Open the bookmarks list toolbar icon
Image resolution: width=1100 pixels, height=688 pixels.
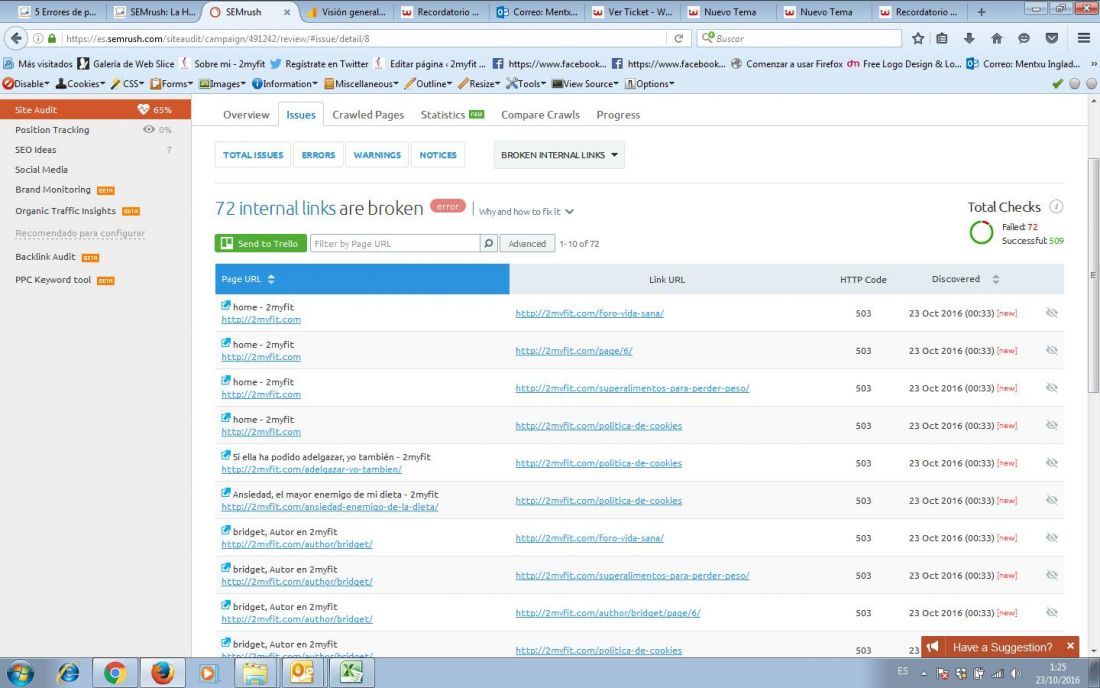[941, 39]
